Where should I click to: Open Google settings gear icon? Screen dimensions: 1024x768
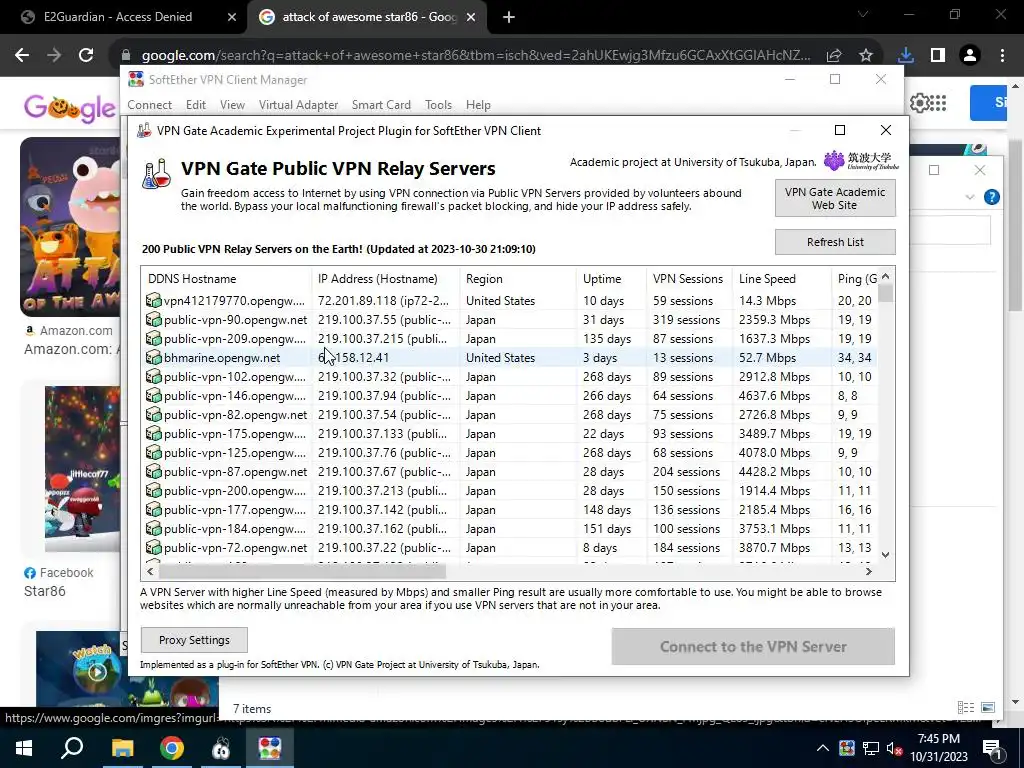[920, 103]
